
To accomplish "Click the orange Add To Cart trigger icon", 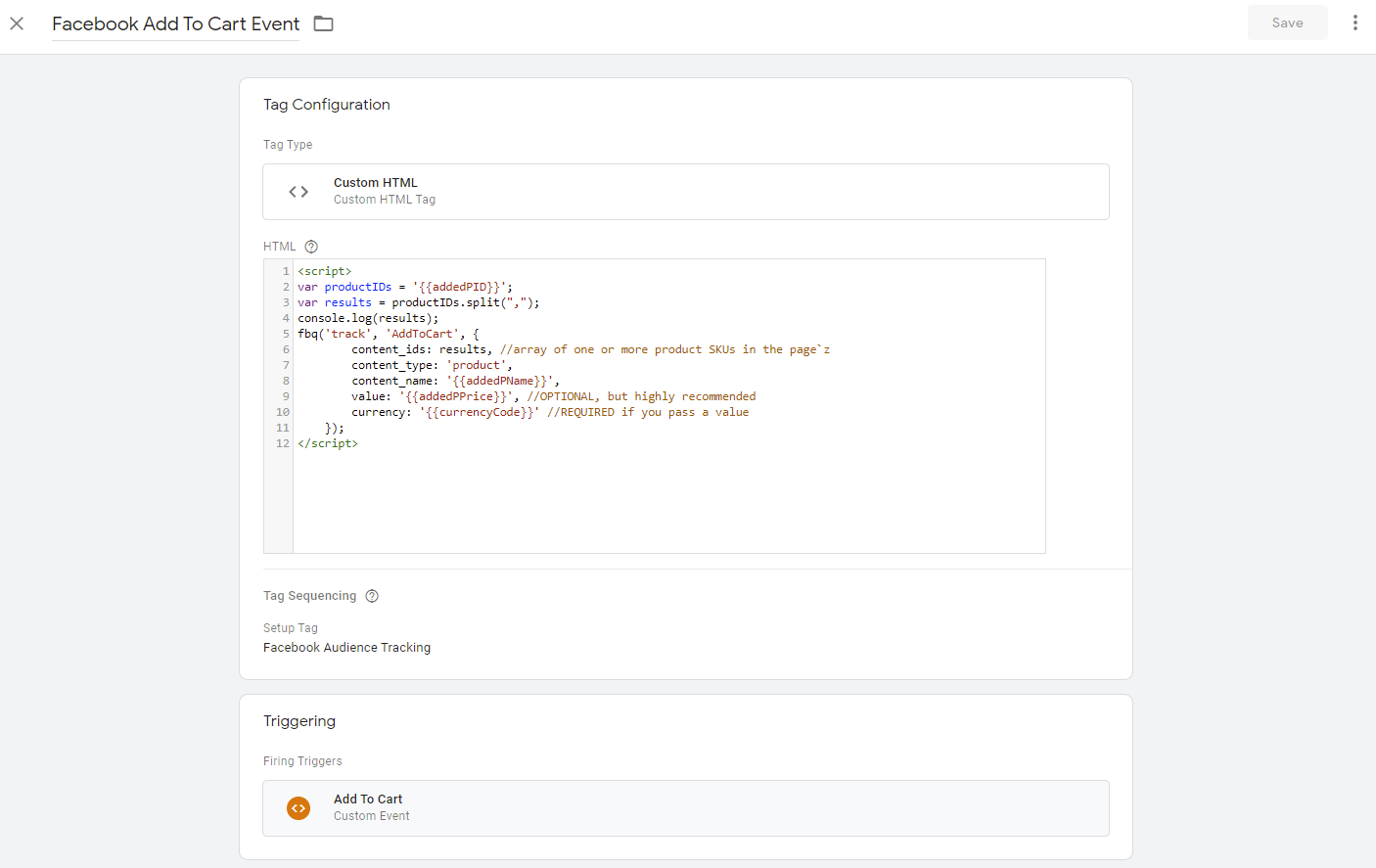I will 298,808.
